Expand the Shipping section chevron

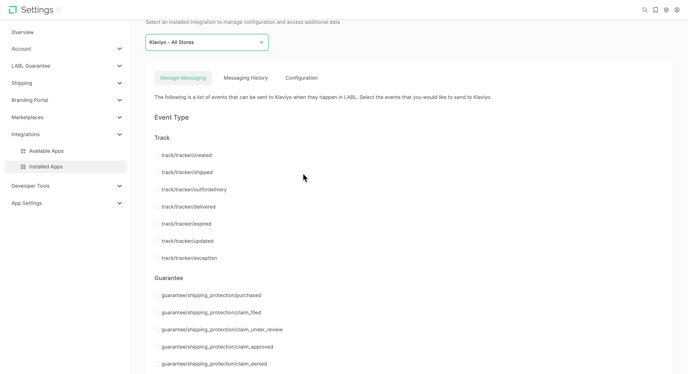(119, 83)
